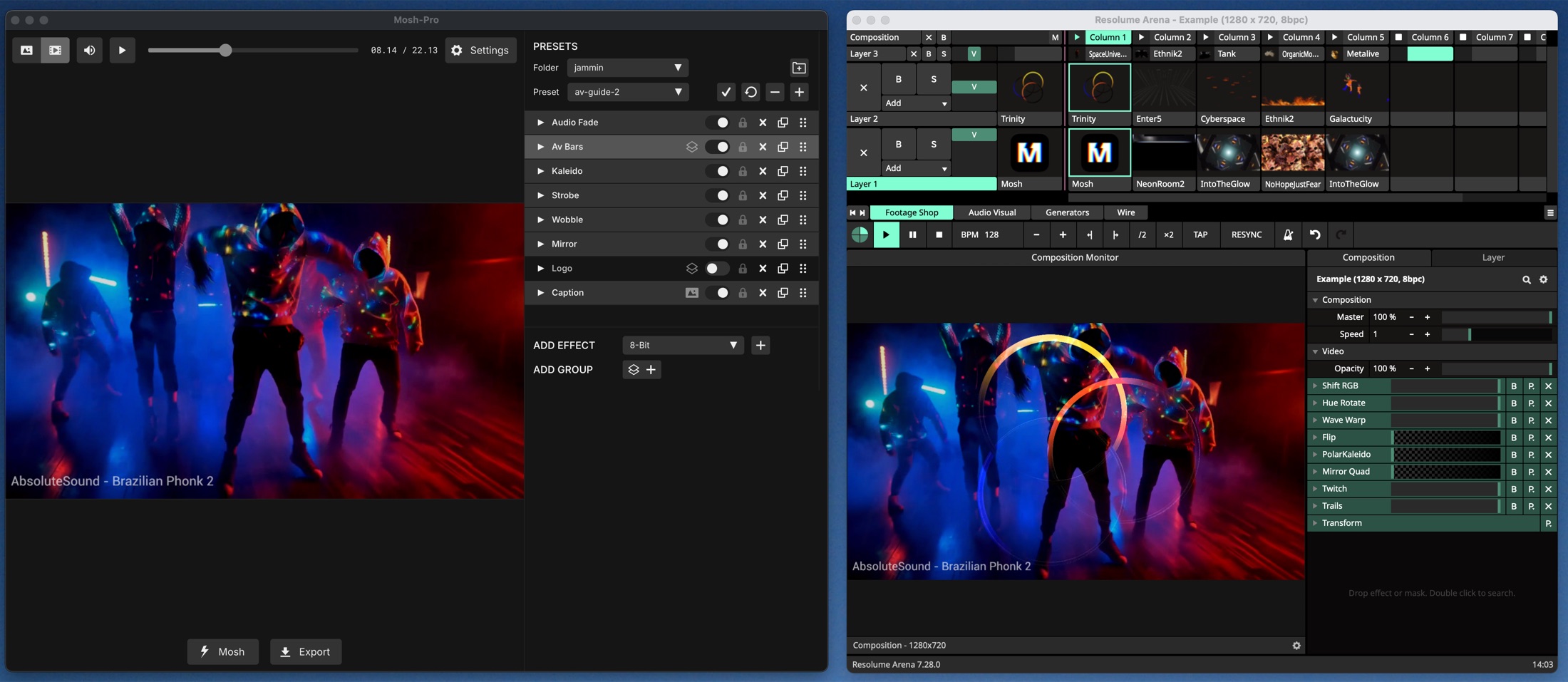Open the Preset dropdown showing av-guide-2

[627, 92]
